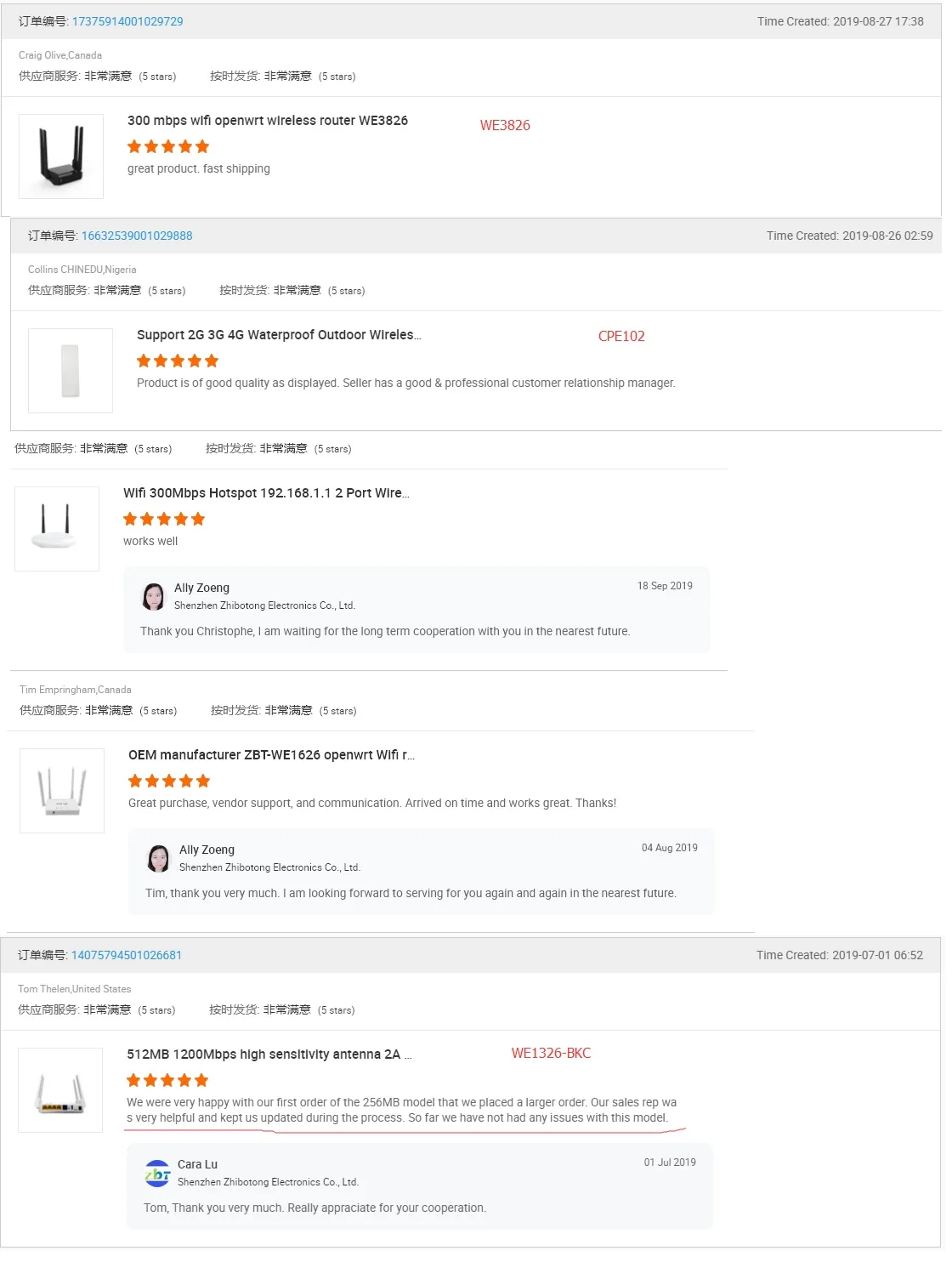Click Ally Zoeng's avatar on 04 Aug reply
The height and width of the screenshot is (1262, 952).
point(159,859)
